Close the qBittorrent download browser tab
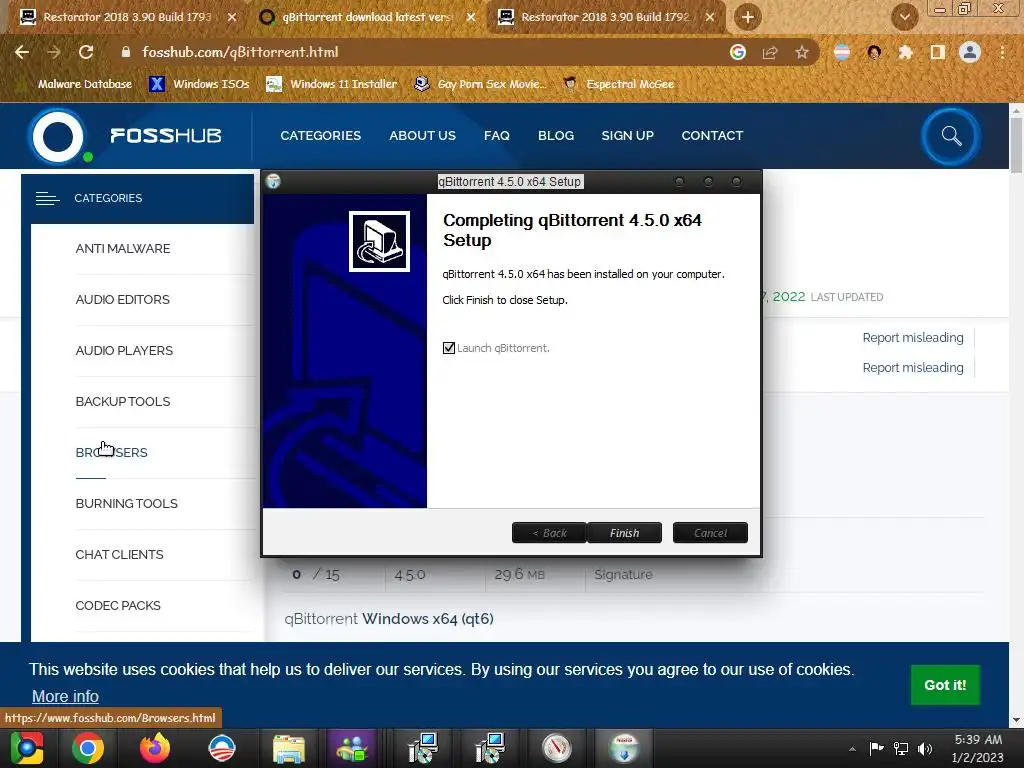The height and width of the screenshot is (768, 1024). [471, 18]
